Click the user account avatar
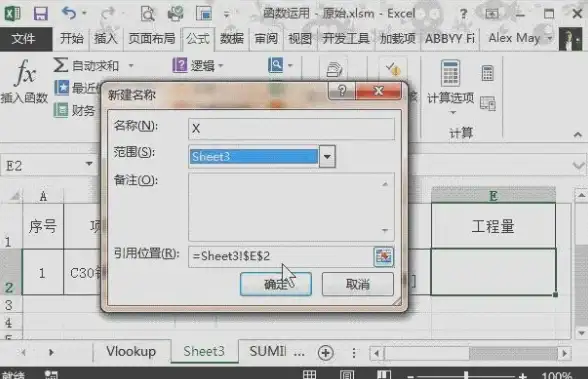Image resolution: width=588 pixels, height=379 pixels. tap(570, 39)
